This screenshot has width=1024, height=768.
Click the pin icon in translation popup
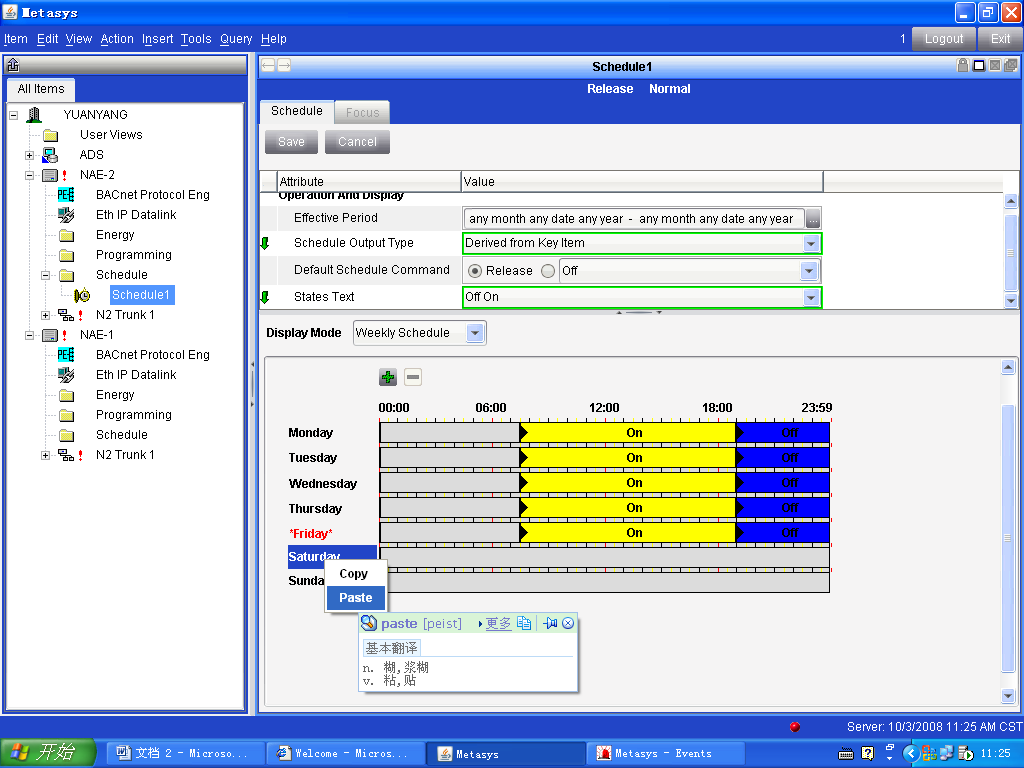click(550, 623)
